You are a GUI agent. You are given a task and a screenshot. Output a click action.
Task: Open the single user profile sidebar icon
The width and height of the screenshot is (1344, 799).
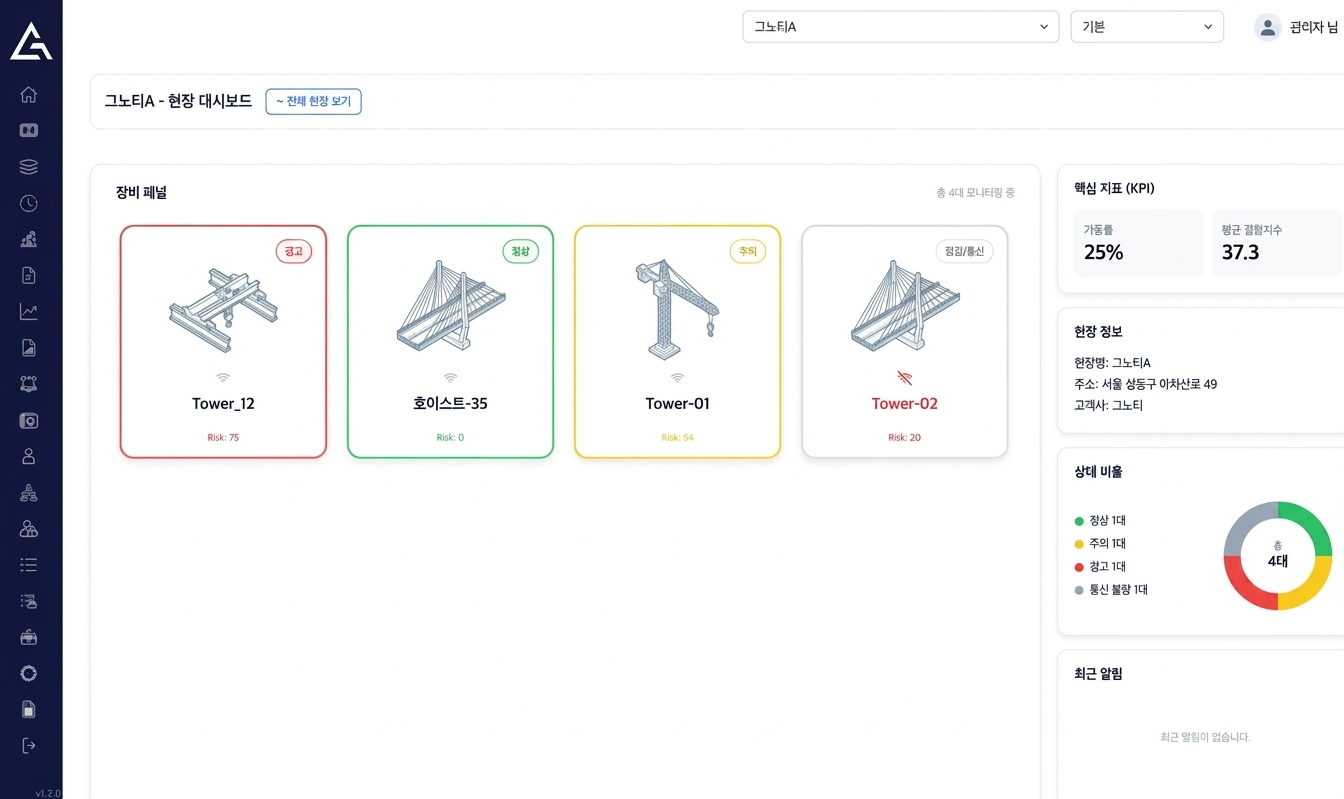29,457
